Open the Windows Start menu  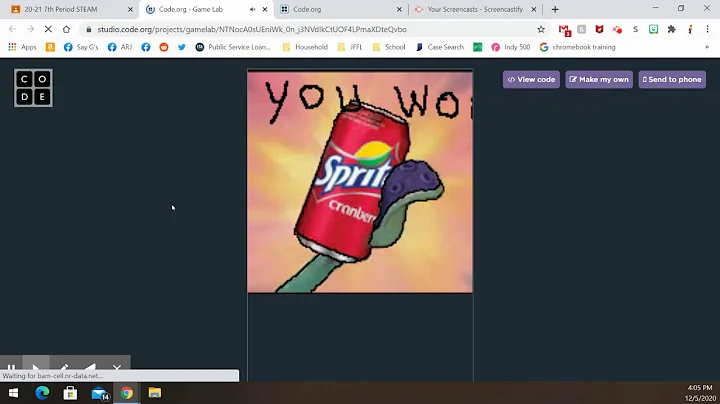point(13,393)
